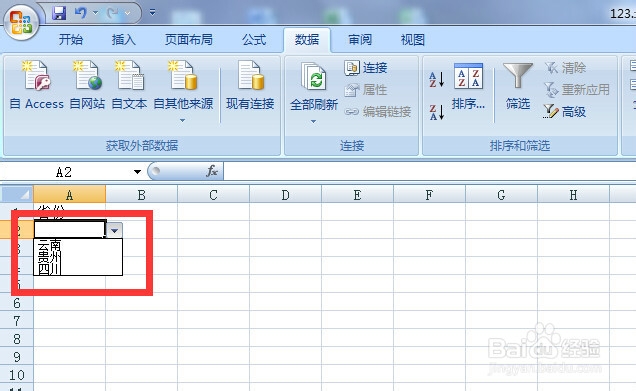This screenshot has height=391, width=636.
Task: Switch to the 插入 tab
Action: (123, 39)
